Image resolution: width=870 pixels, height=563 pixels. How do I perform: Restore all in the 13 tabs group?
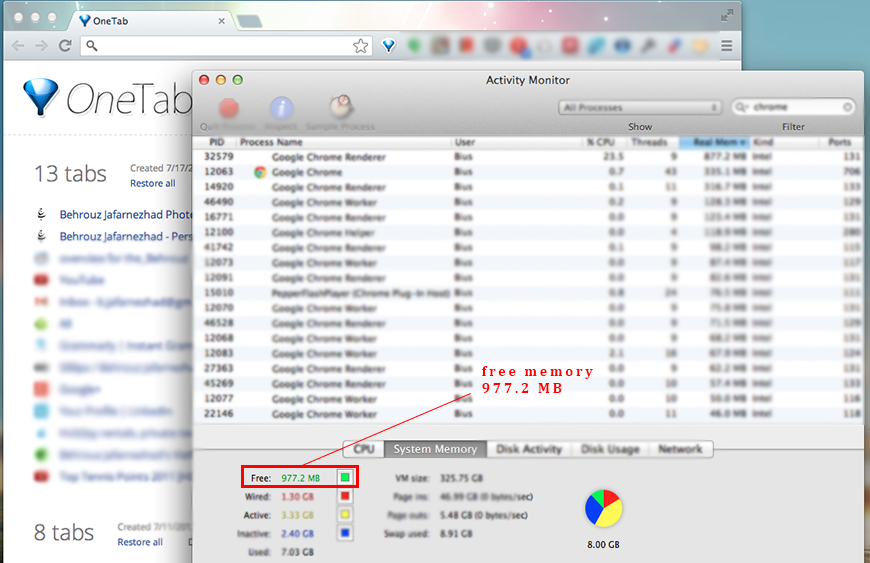153,184
